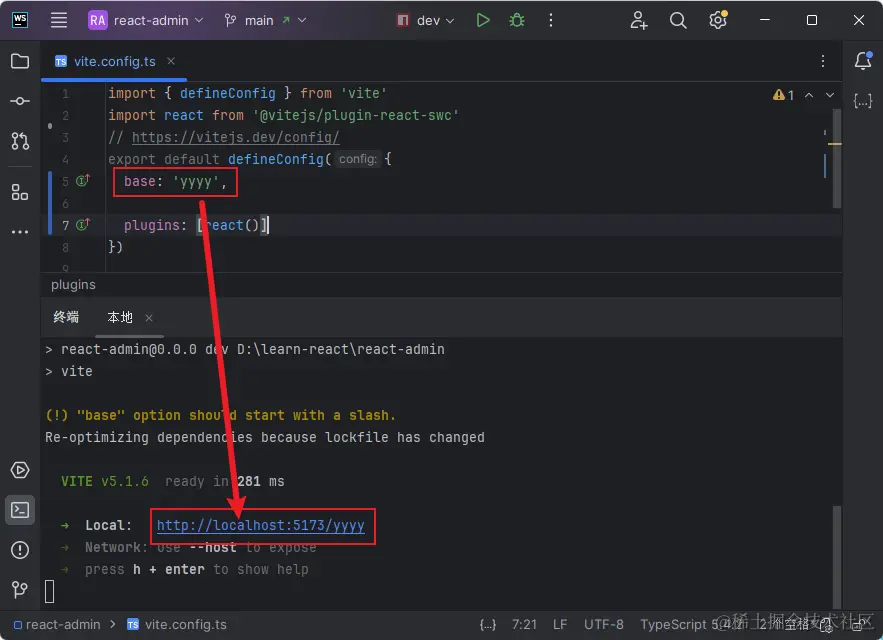Open more run actions menu
Image resolution: width=883 pixels, height=640 pixels.
coord(551,20)
